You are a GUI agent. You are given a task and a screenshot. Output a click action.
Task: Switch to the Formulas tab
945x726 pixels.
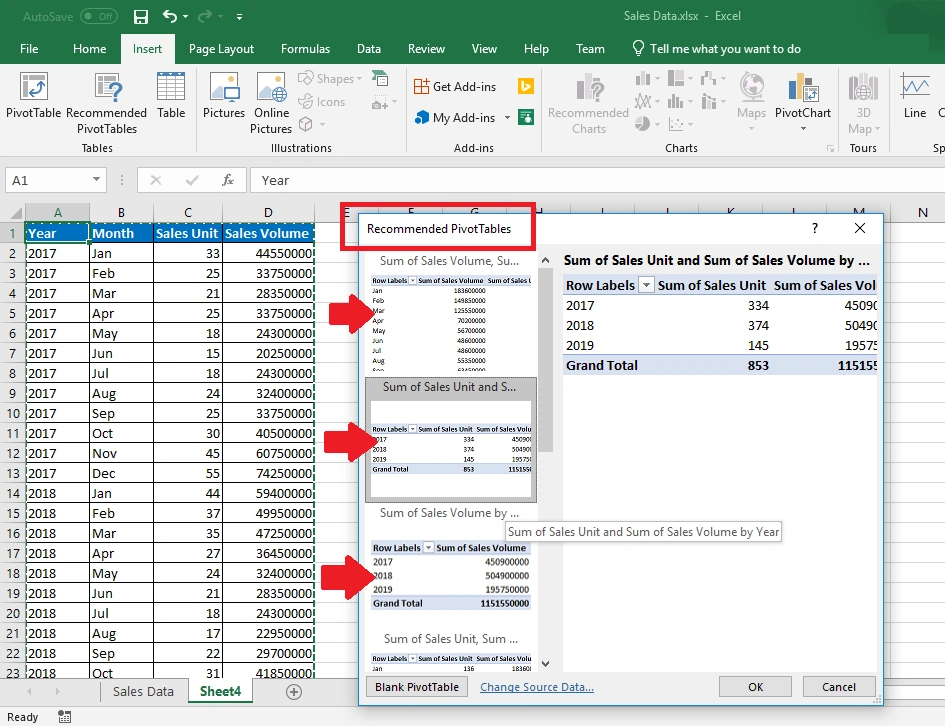click(x=305, y=49)
